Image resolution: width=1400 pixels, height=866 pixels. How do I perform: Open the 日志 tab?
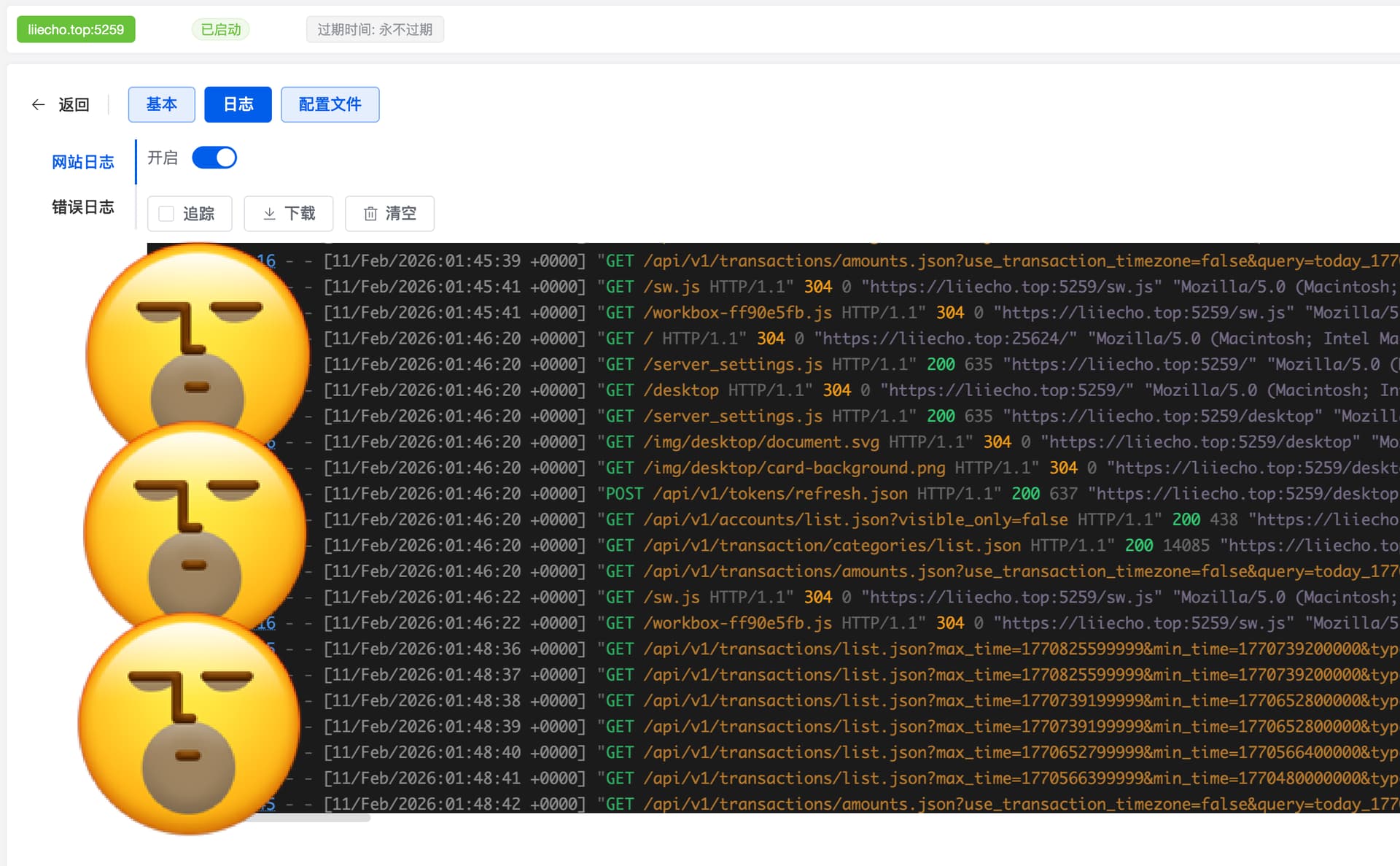238,104
